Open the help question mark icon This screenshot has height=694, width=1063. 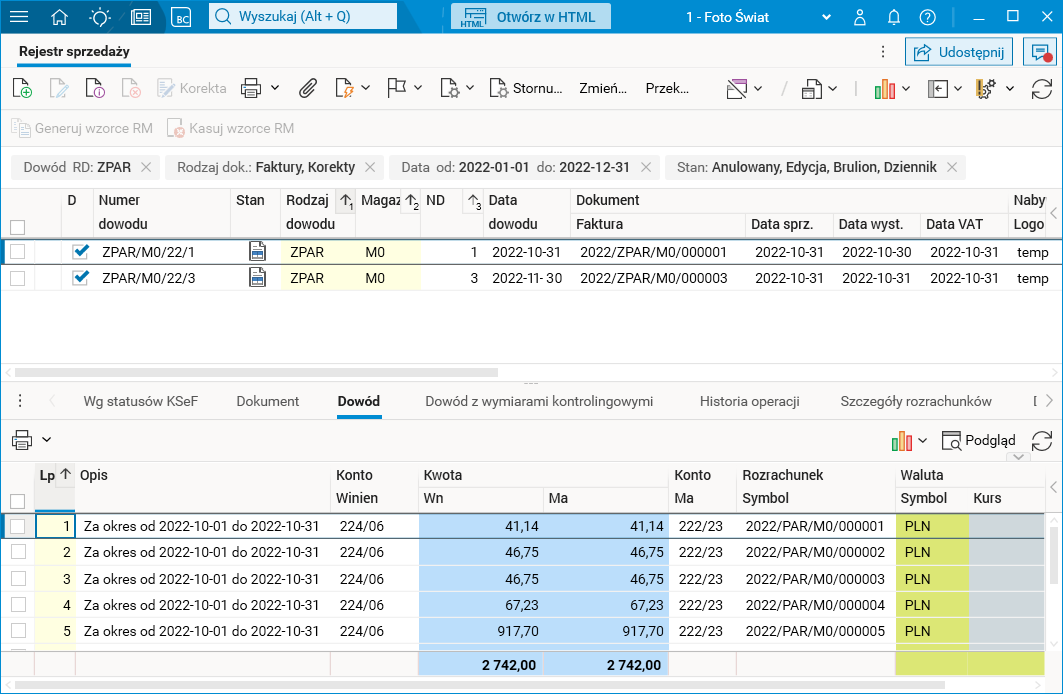pos(928,17)
